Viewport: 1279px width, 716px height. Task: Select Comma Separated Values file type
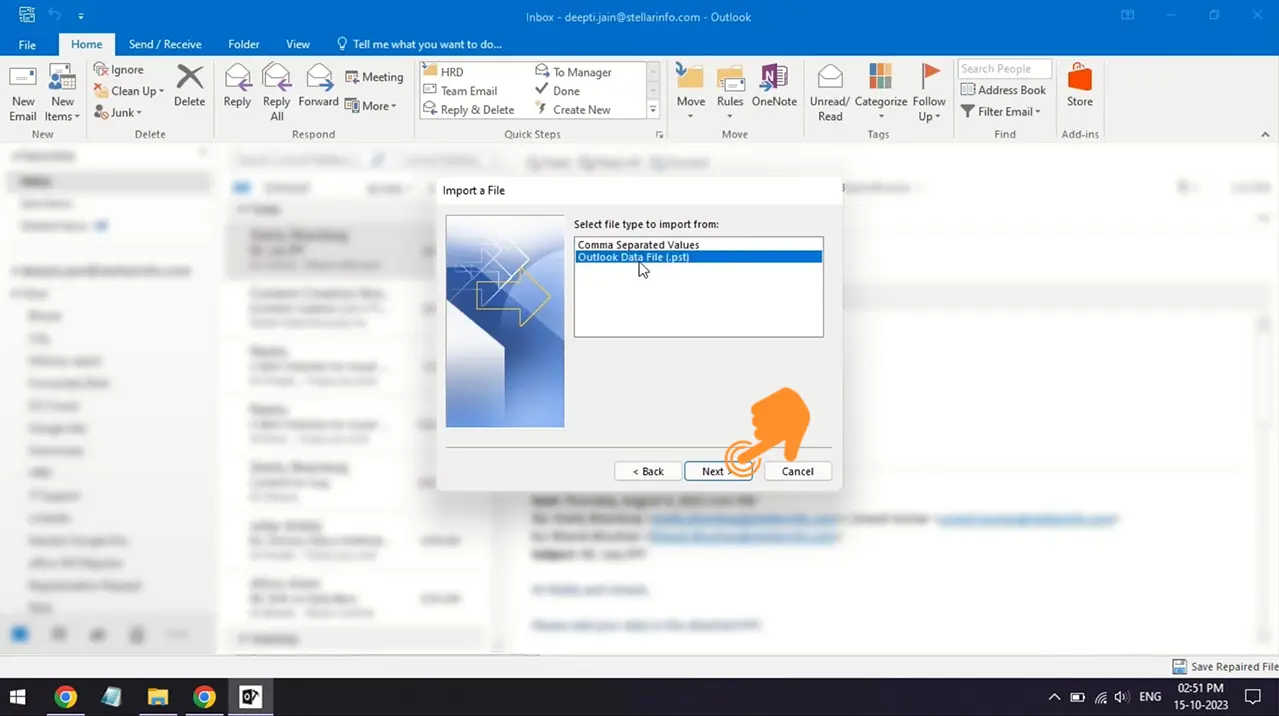(x=638, y=245)
